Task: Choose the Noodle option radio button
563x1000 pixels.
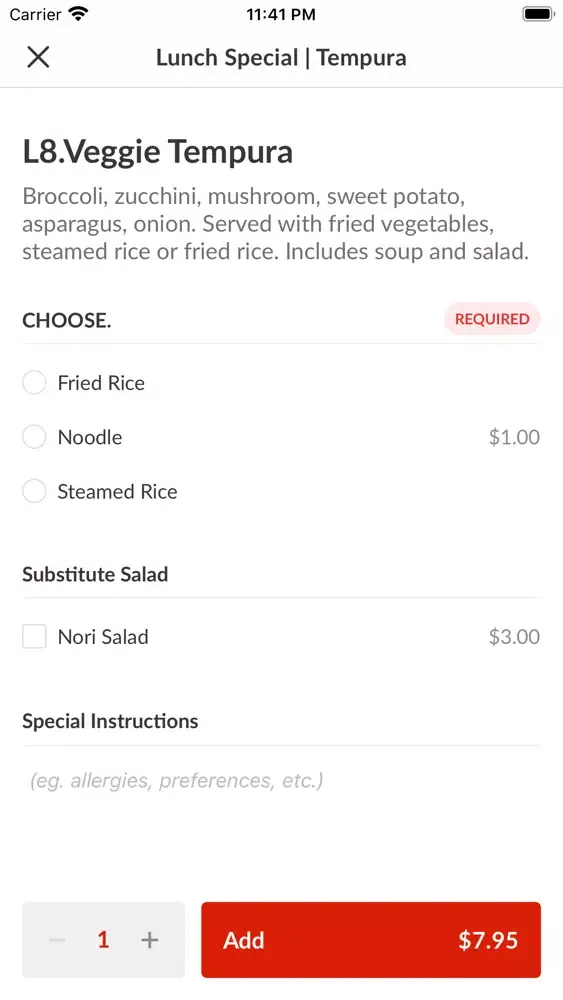Action: (34, 437)
